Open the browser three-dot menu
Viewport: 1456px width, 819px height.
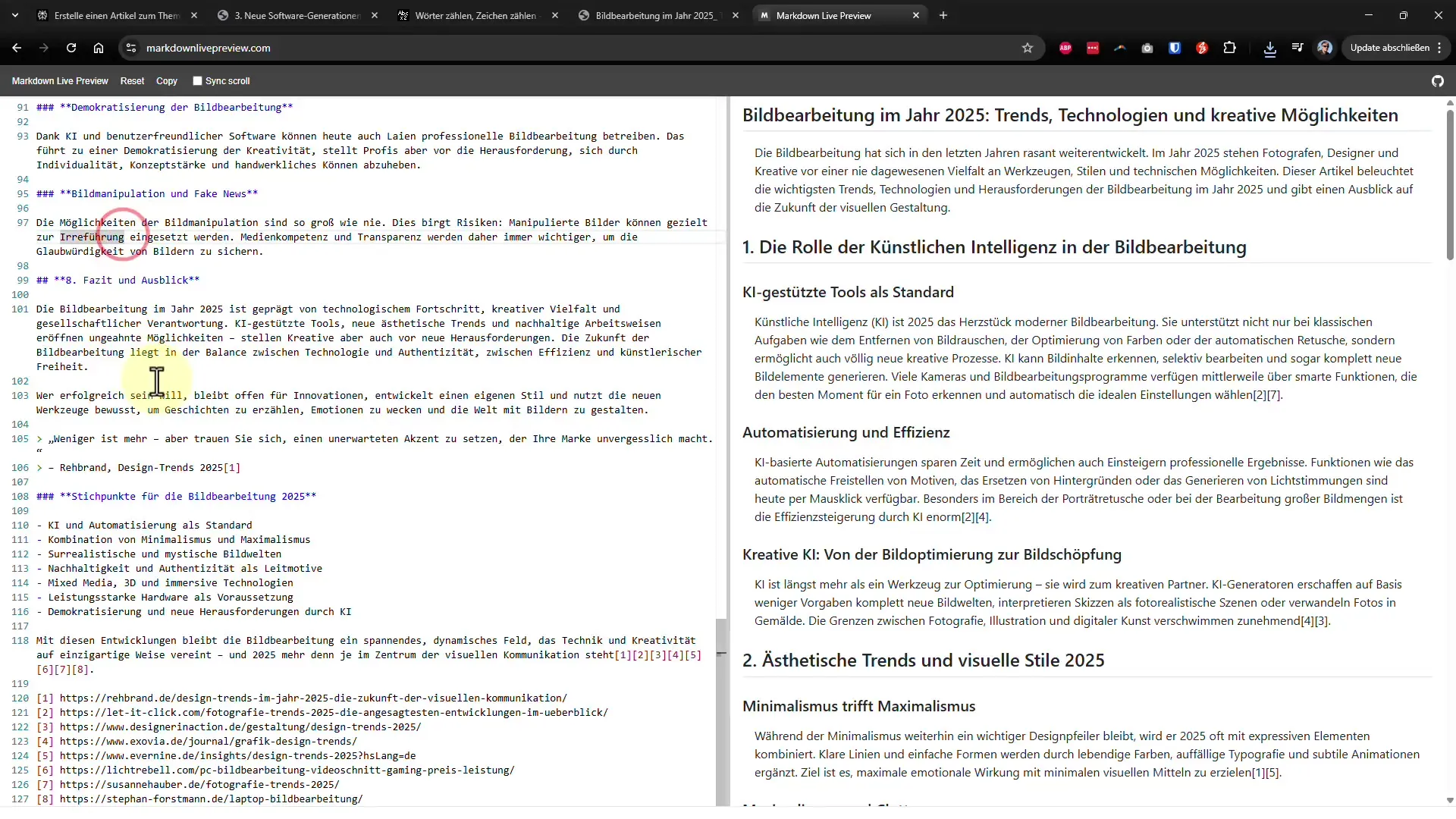[1439, 48]
